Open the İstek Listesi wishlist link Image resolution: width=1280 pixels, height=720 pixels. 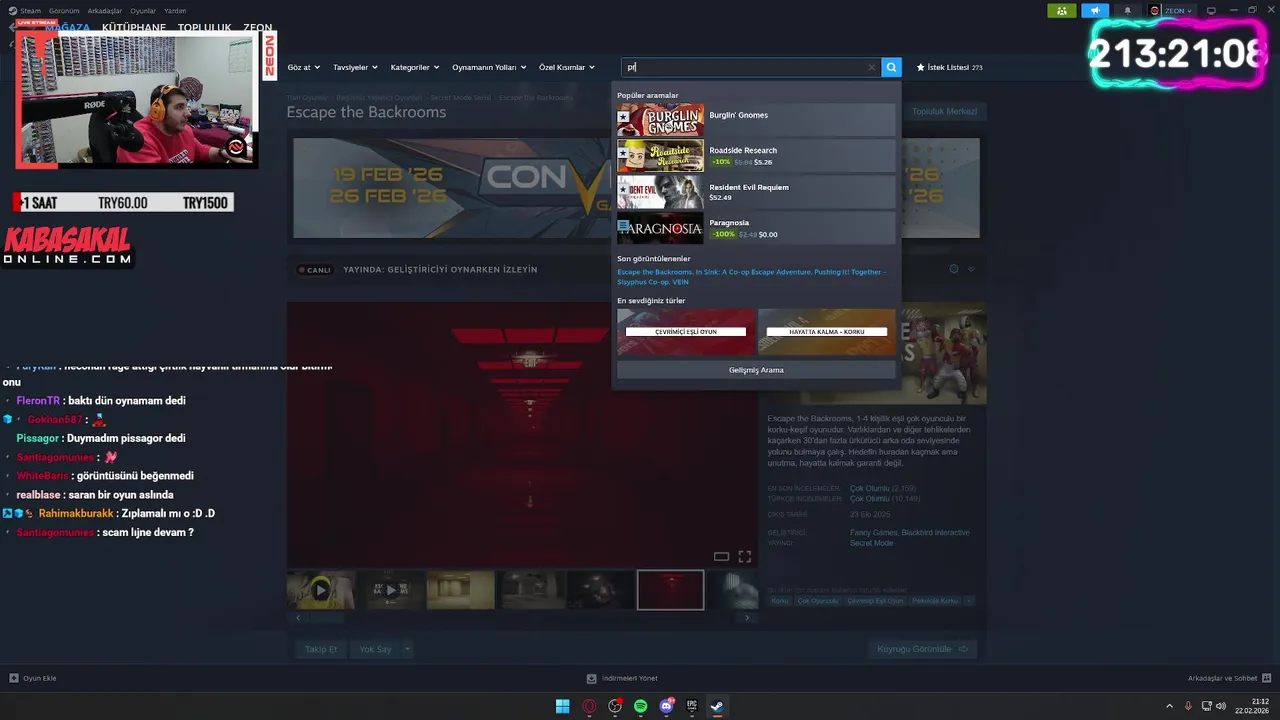point(949,67)
